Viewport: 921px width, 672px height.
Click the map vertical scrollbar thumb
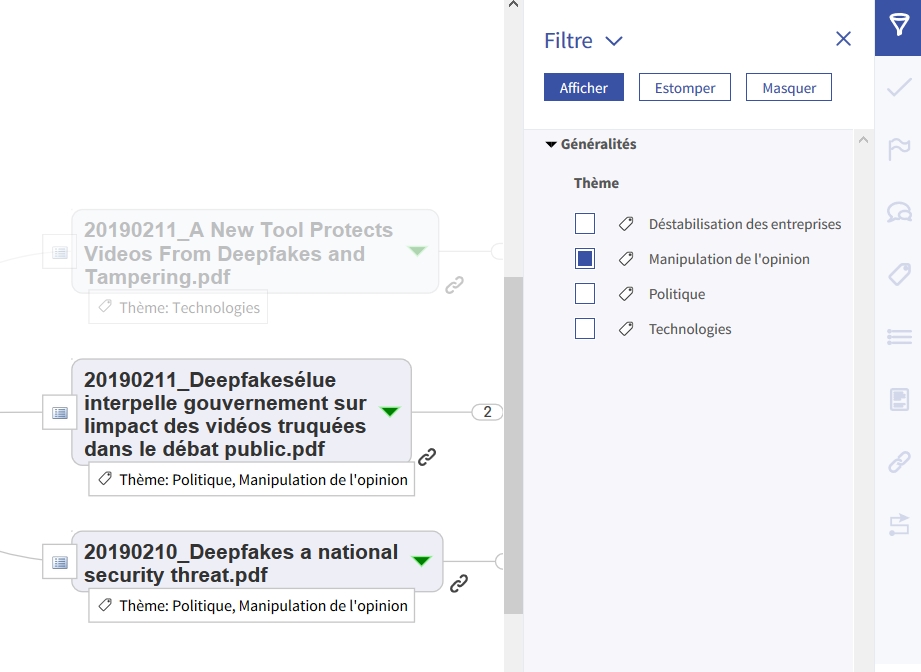tap(513, 445)
